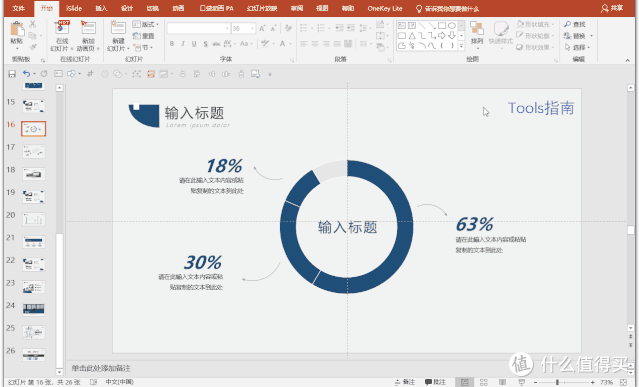This screenshot has width=639, height=387.
Task: Click the 63% text on the slide
Action: tap(474, 224)
